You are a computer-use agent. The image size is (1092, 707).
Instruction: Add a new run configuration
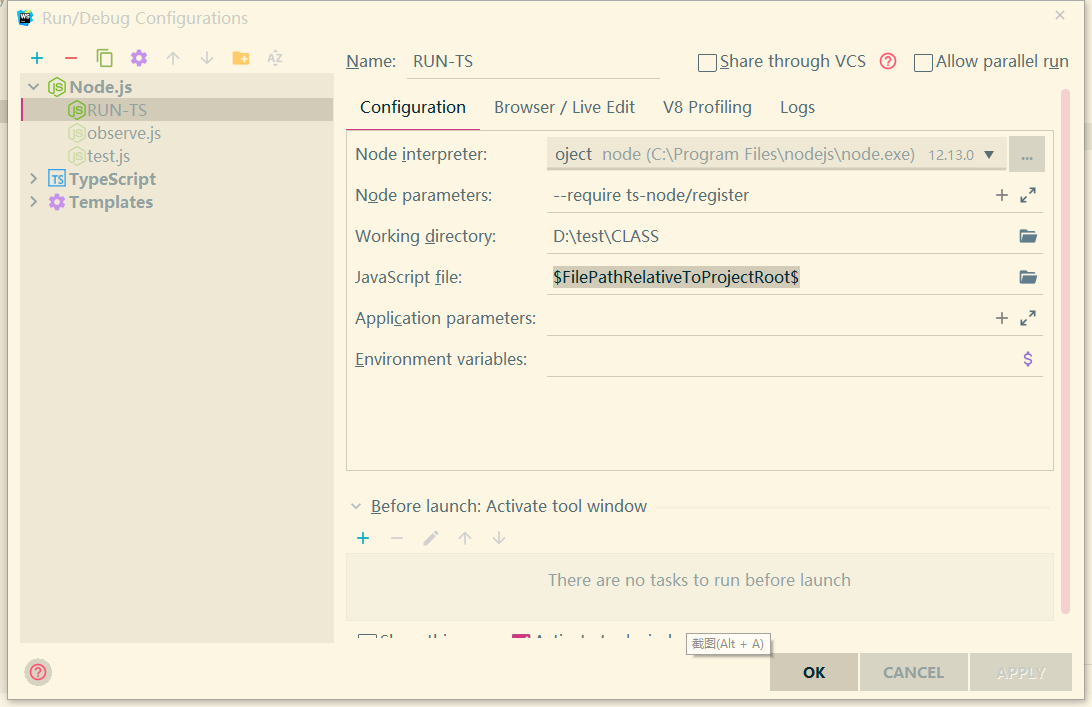(37, 58)
